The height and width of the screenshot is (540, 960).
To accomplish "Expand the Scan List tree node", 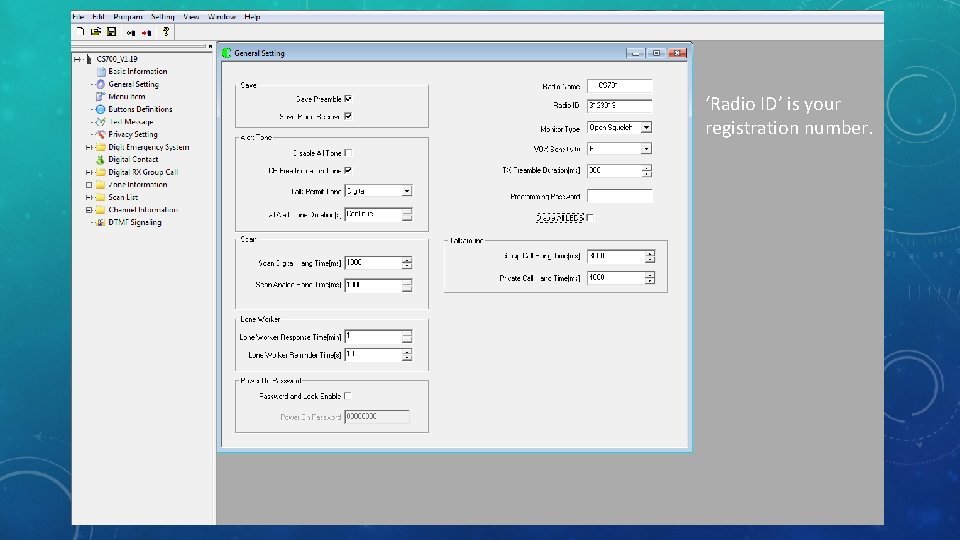I will [x=89, y=197].
